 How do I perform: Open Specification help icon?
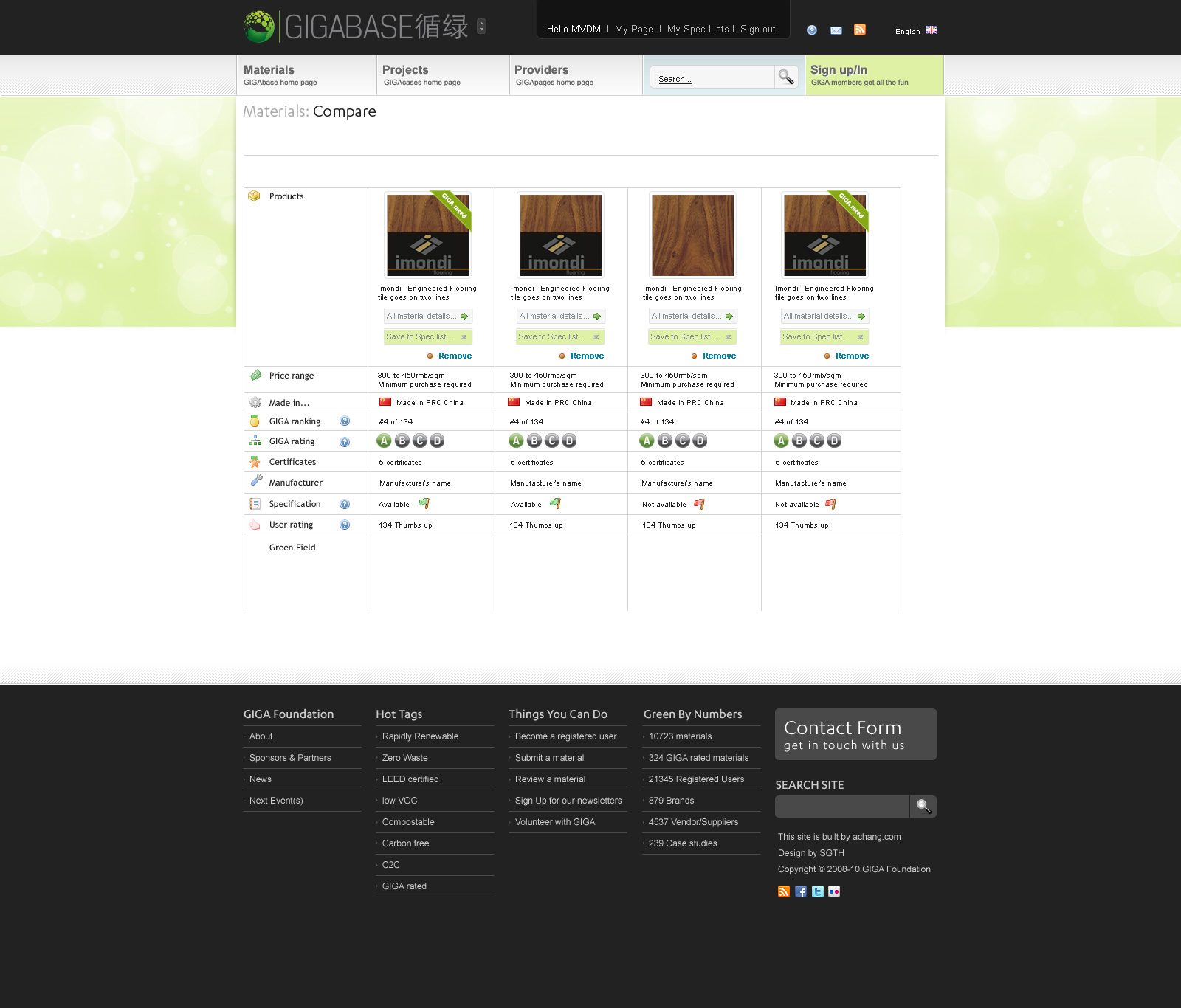click(x=345, y=505)
